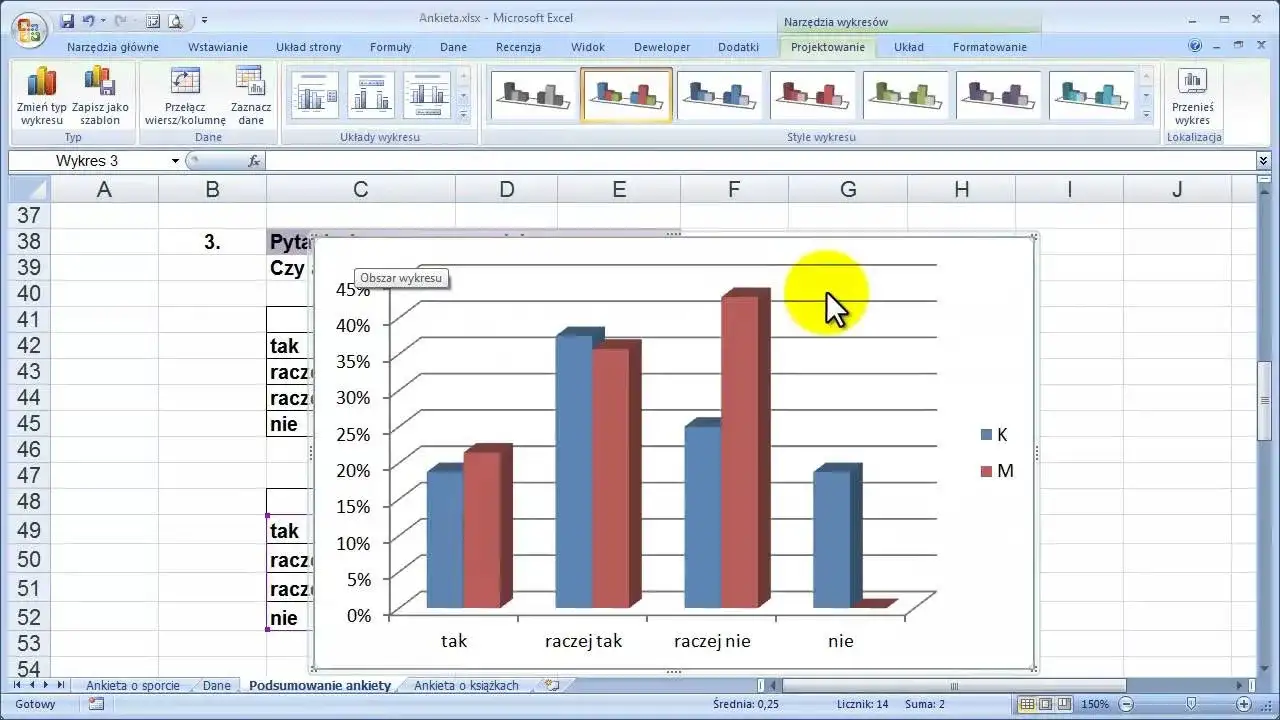Click the Save icon in quick access toolbar
1280x720 pixels.
click(x=67, y=20)
